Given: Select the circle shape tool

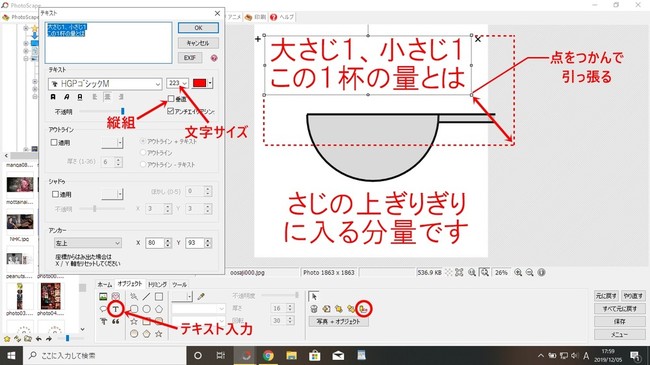Looking at the screenshot, I should click(x=146, y=309).
